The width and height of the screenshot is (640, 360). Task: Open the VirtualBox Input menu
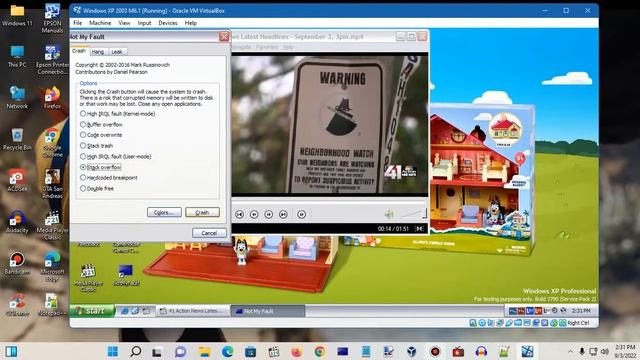[x=144, y=23]
